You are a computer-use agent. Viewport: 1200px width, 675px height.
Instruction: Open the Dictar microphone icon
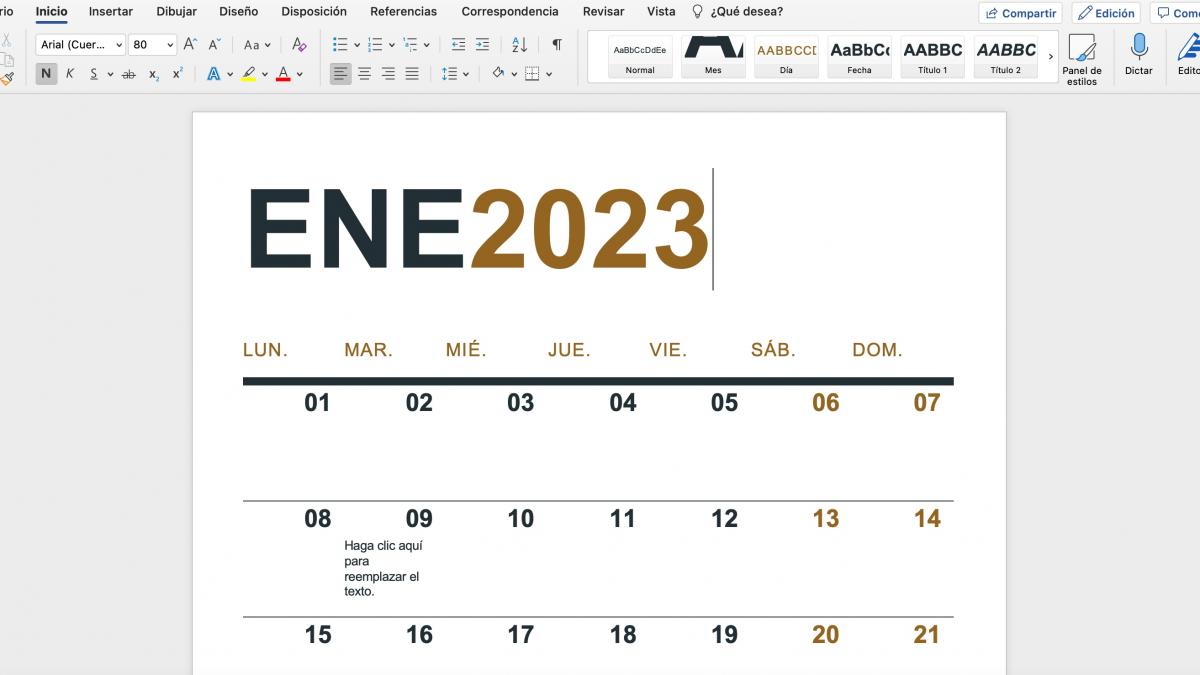(x=1137, y=48)
